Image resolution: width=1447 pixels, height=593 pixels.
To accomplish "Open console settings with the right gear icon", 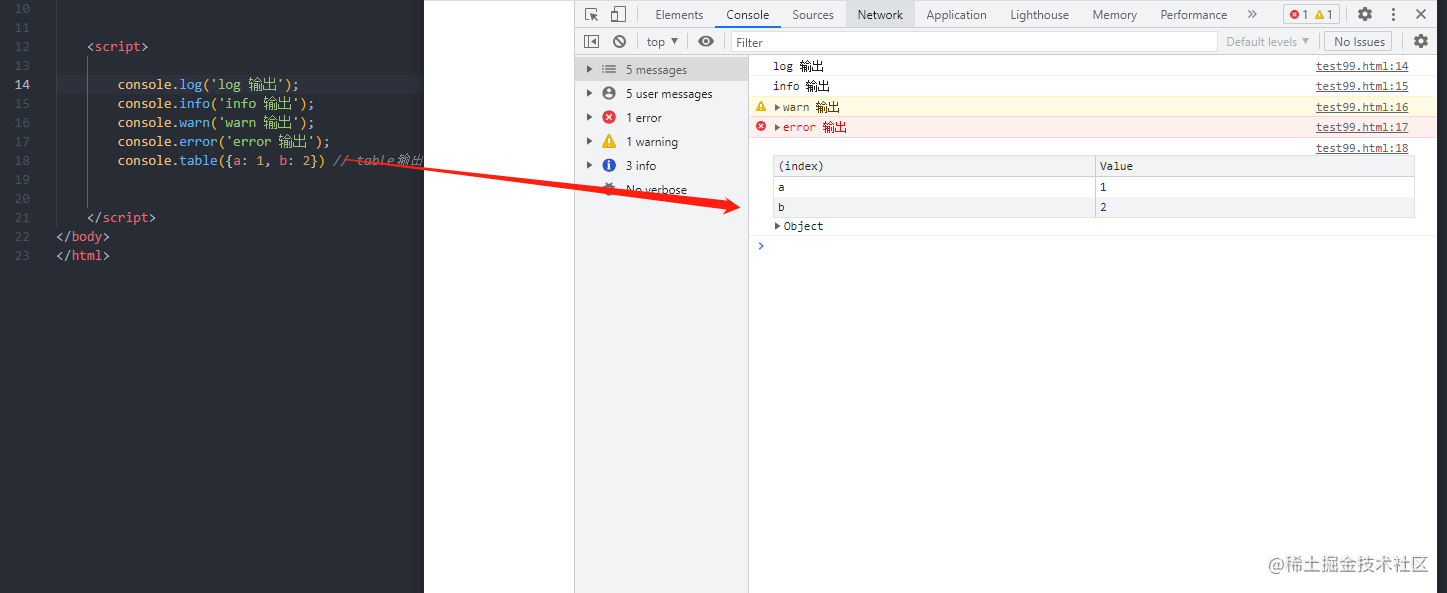I will [x=1421, y=41].
